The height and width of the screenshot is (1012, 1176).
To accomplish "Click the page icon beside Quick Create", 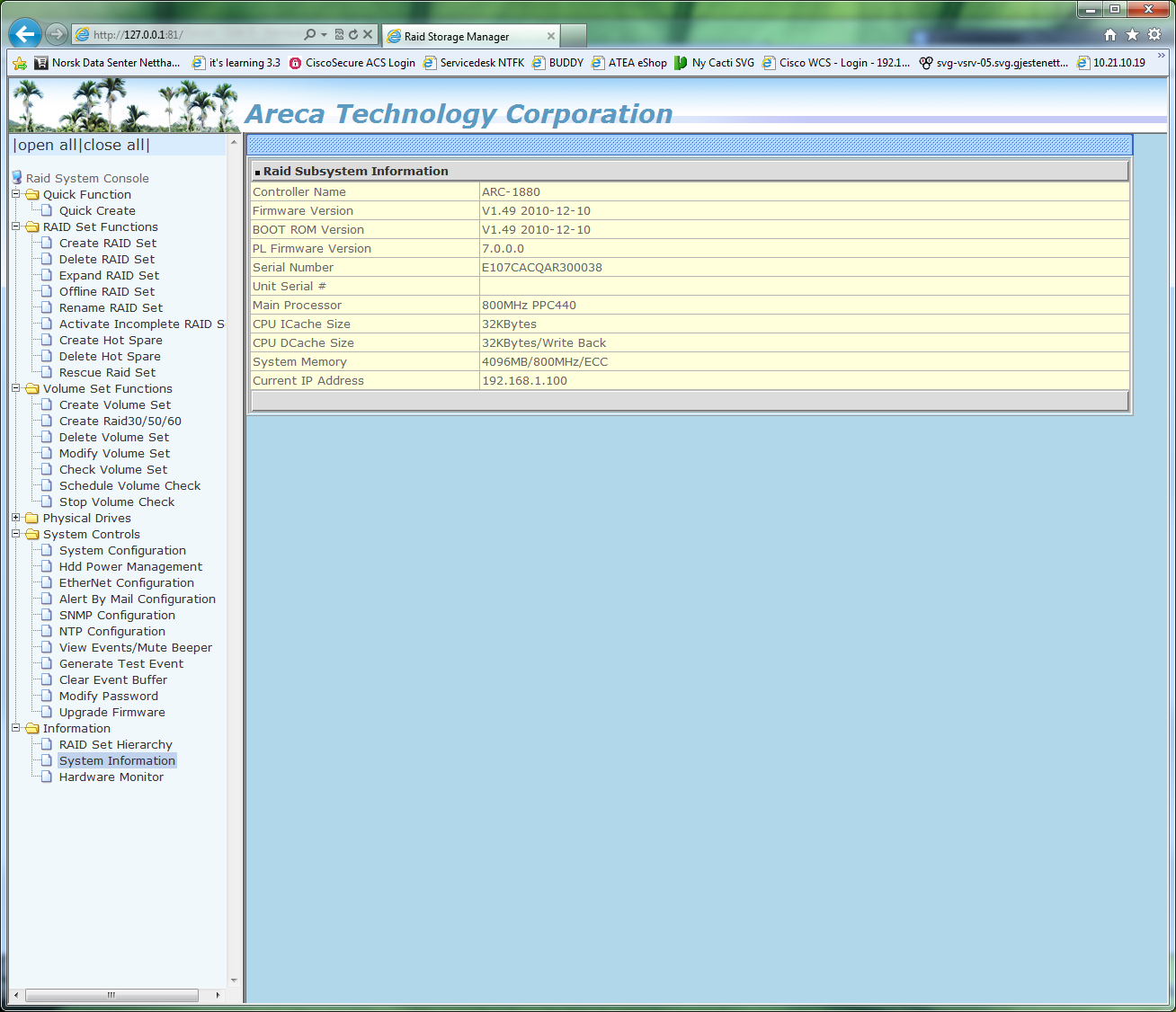I will point(48,210).
